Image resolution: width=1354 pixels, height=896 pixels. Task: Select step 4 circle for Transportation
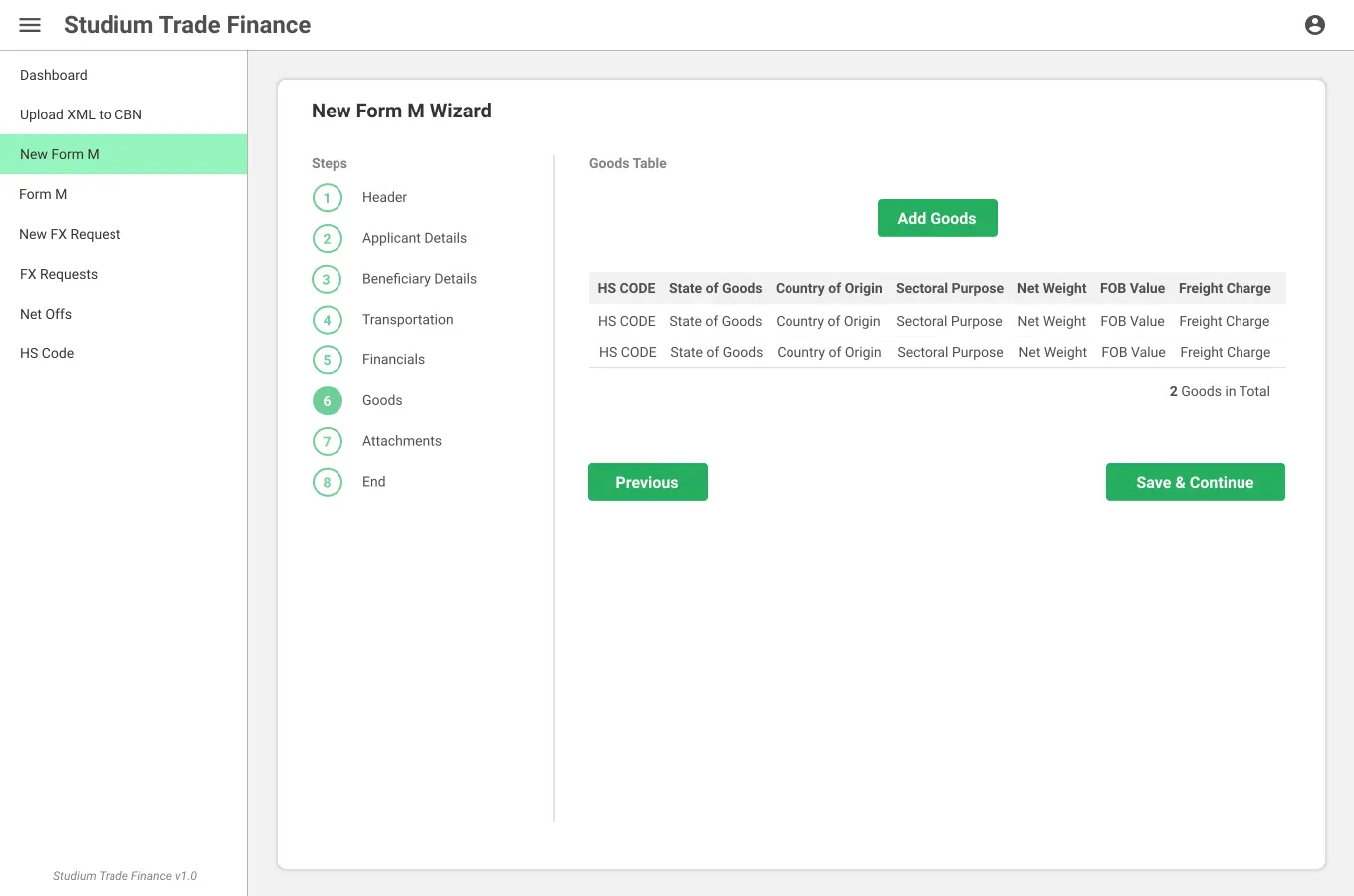point(327,320)
